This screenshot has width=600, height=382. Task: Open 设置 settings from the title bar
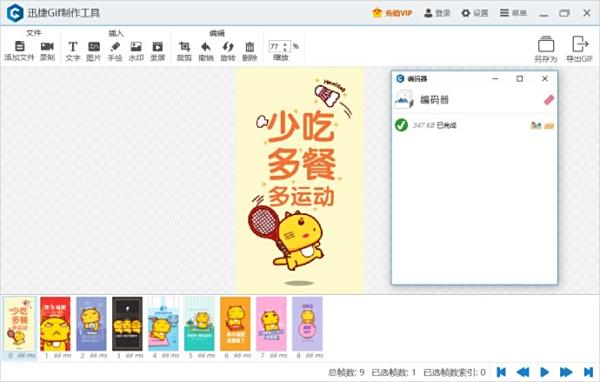(474, 13)
